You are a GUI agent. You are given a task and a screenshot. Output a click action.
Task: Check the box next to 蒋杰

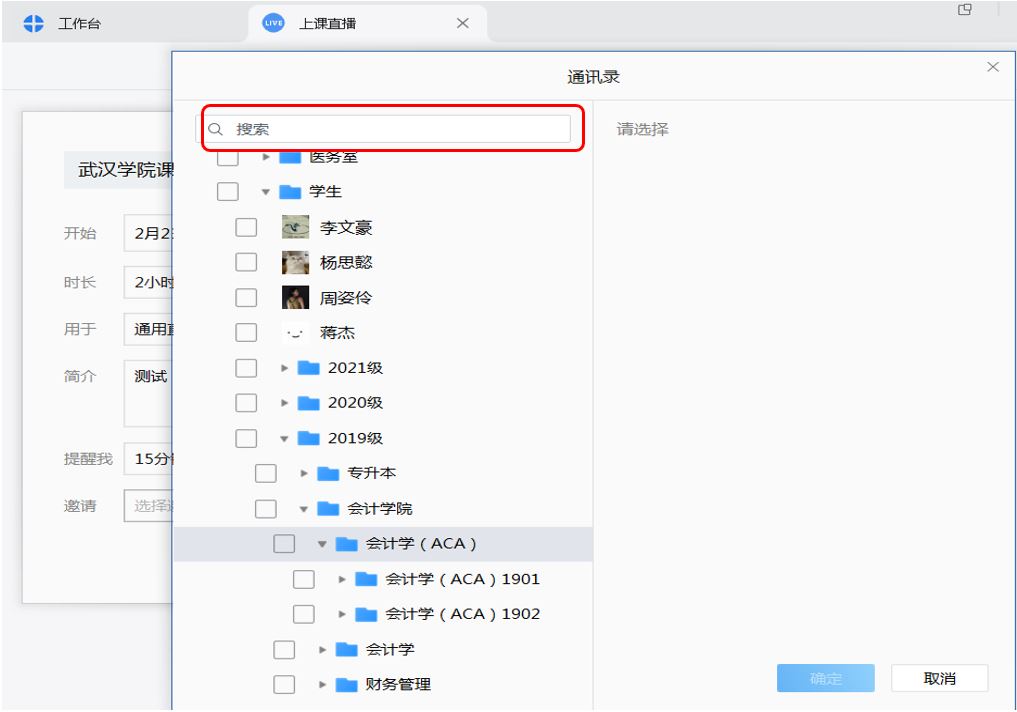(x=246, y=333)
